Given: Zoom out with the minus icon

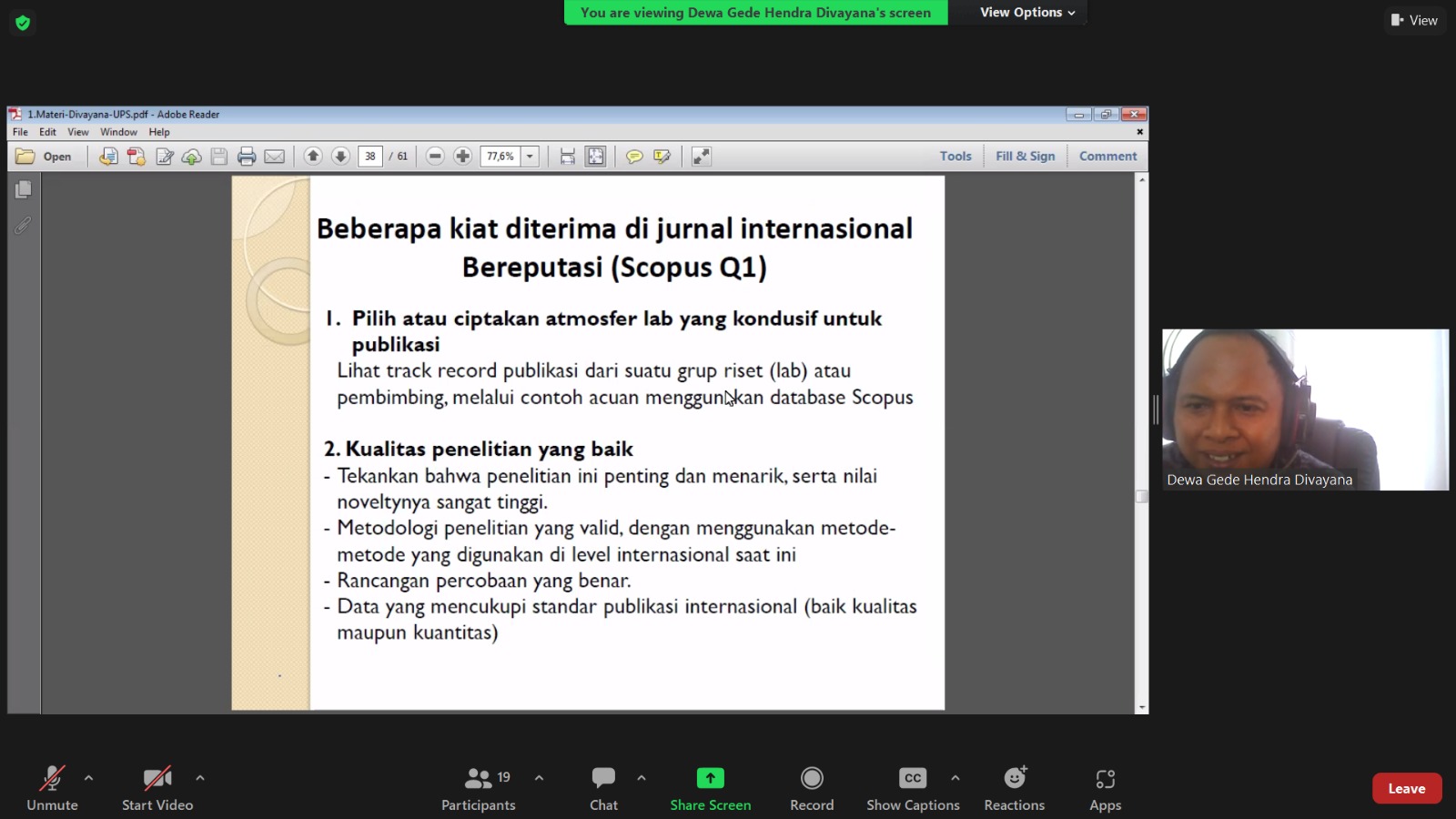Looking at the screenshot, I should click(435, 157).
